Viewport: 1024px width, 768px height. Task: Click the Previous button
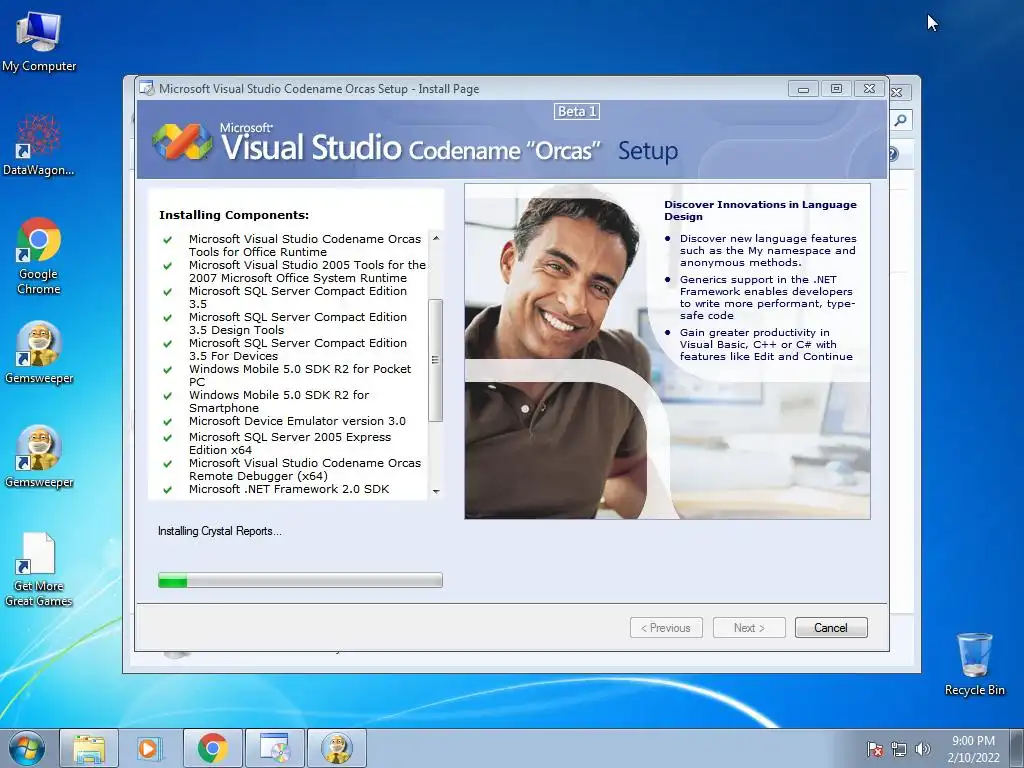666,628
